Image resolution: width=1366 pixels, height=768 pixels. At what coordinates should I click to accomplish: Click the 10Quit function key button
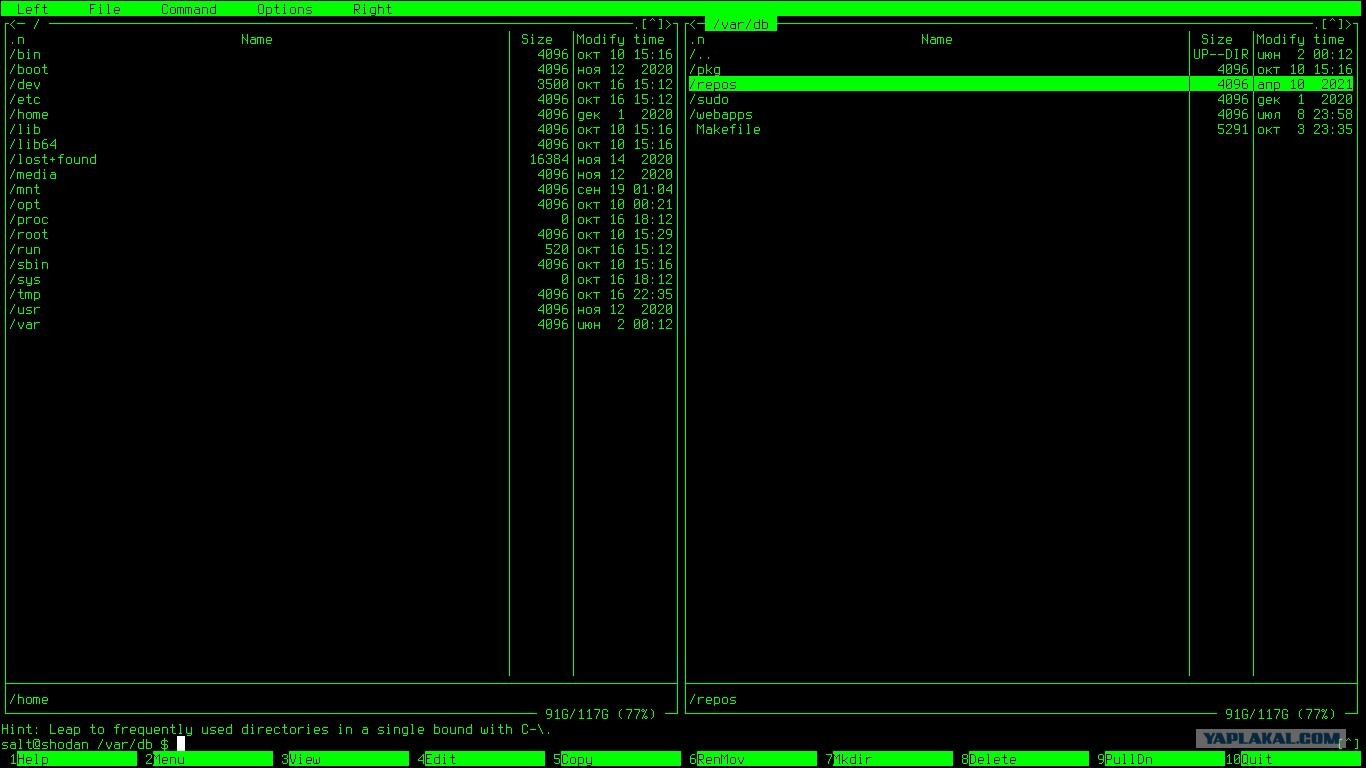pos(1292,759)
